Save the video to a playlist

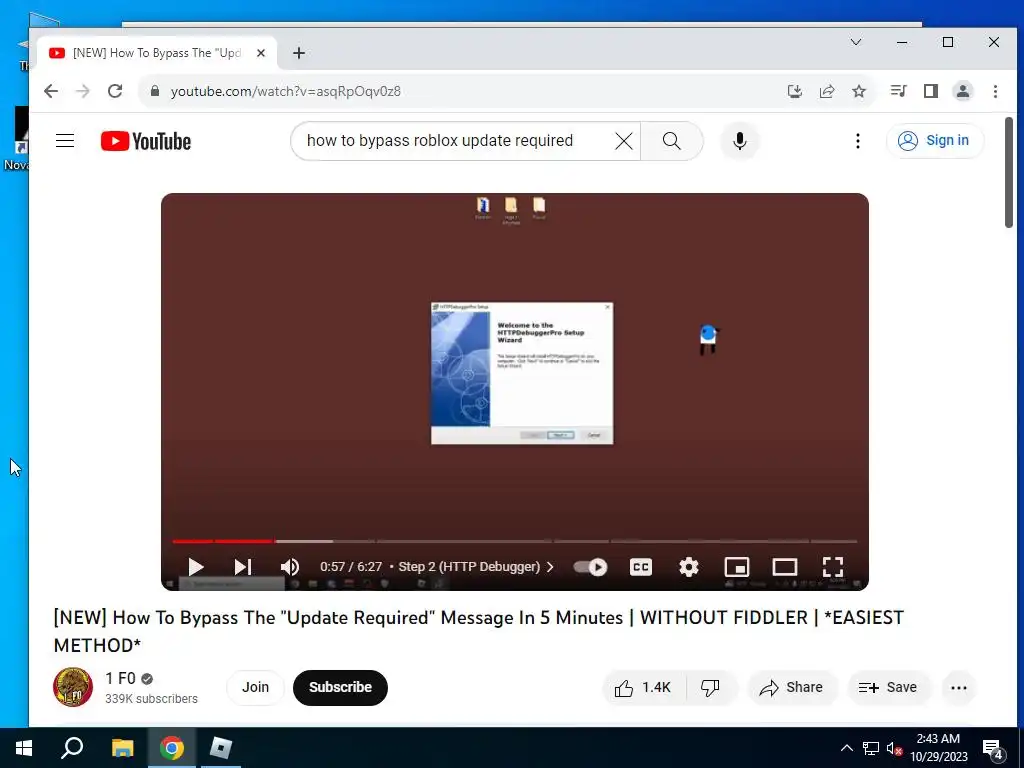[x=888, y=687]
